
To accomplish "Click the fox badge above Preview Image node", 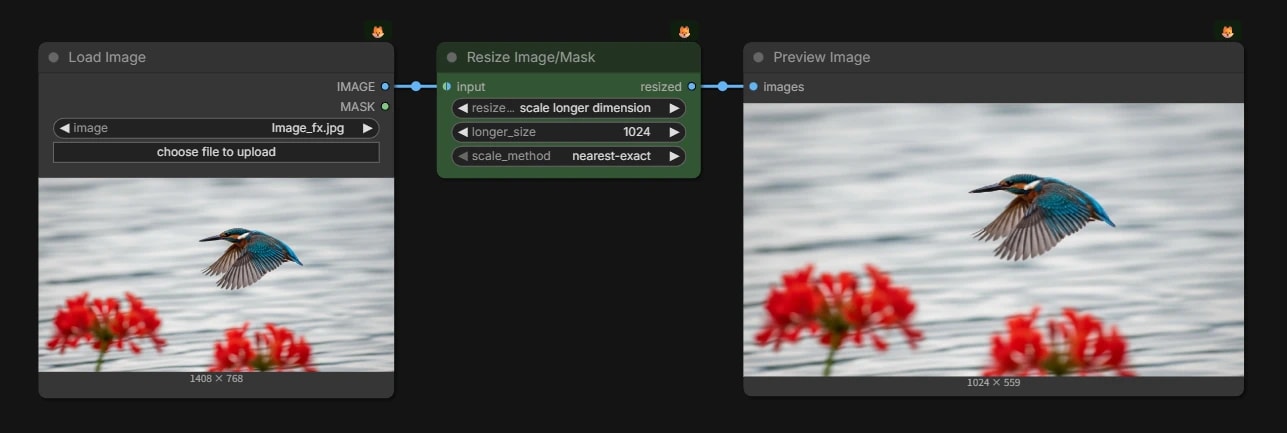I will [x=1227, y=32].
